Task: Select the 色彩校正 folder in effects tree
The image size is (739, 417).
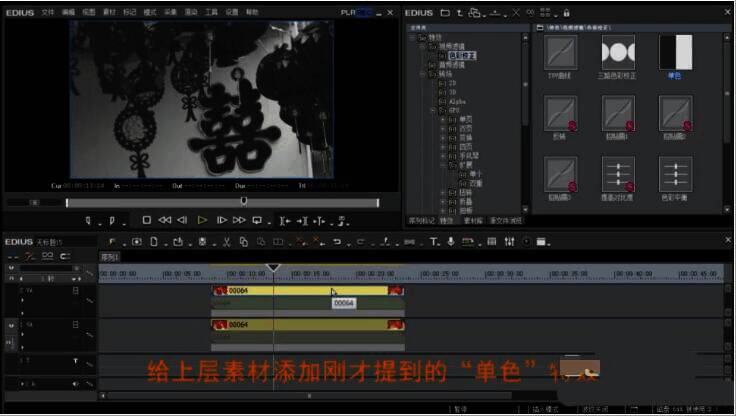Action: tap(462, 56)
